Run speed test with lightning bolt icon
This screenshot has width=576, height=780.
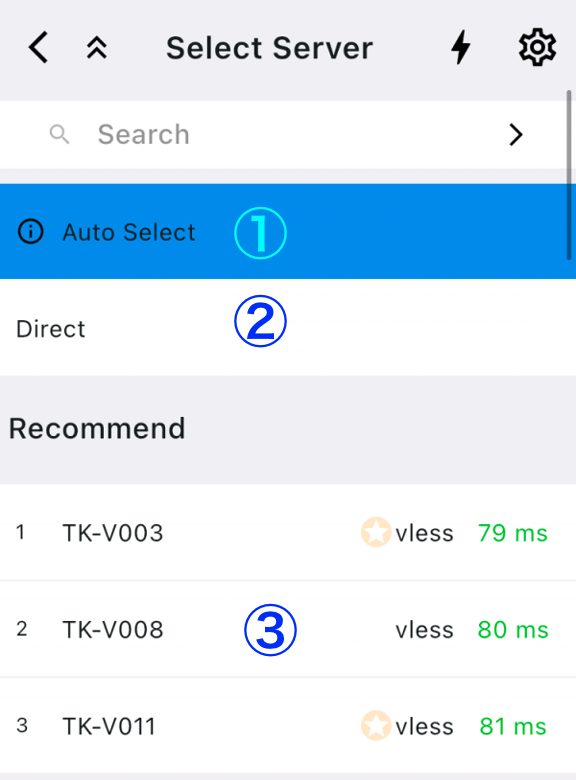(461, 47)
